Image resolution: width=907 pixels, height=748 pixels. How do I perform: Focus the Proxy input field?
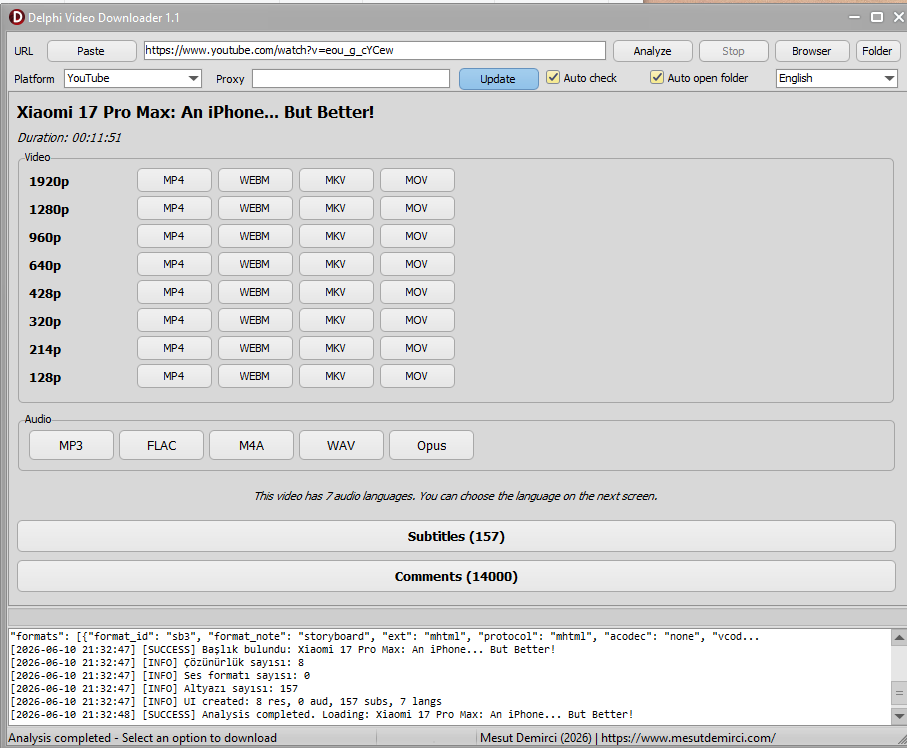(351, 79)
